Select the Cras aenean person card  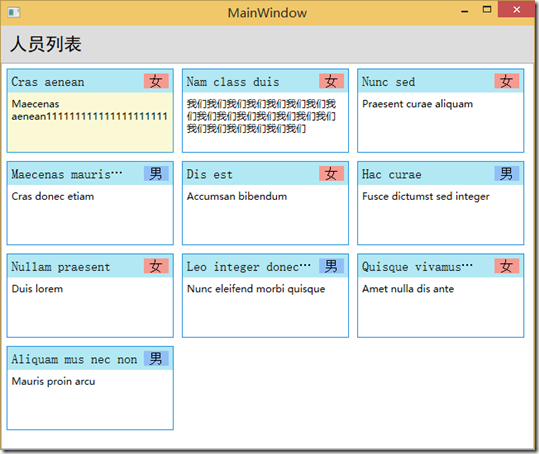click(90, 111)
